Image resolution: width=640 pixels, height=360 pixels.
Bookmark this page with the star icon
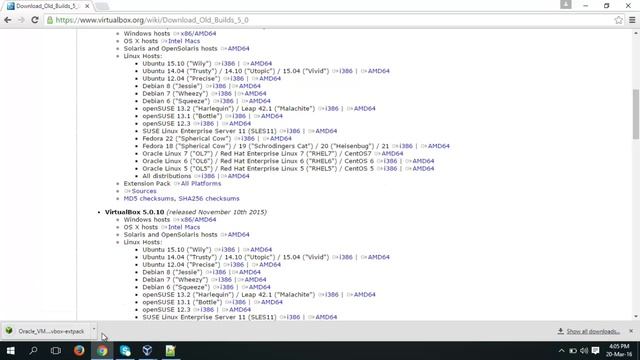(618, 20)
